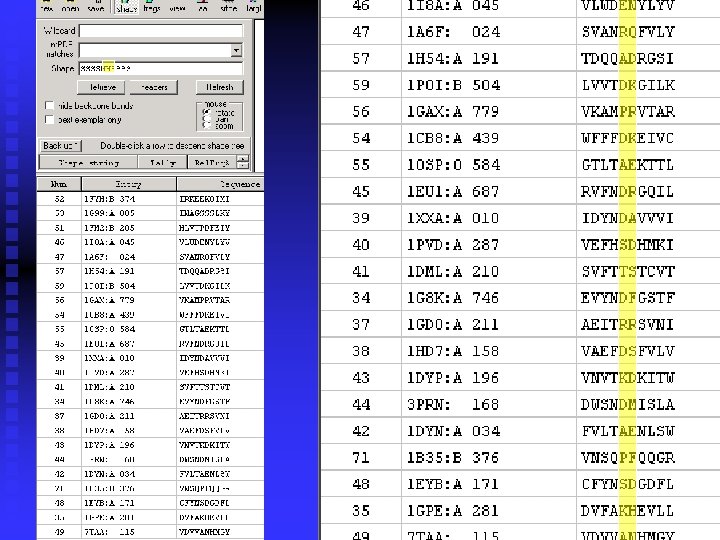
Task: Sort by the 'RelFreq' column header
Action: [212, 162]
